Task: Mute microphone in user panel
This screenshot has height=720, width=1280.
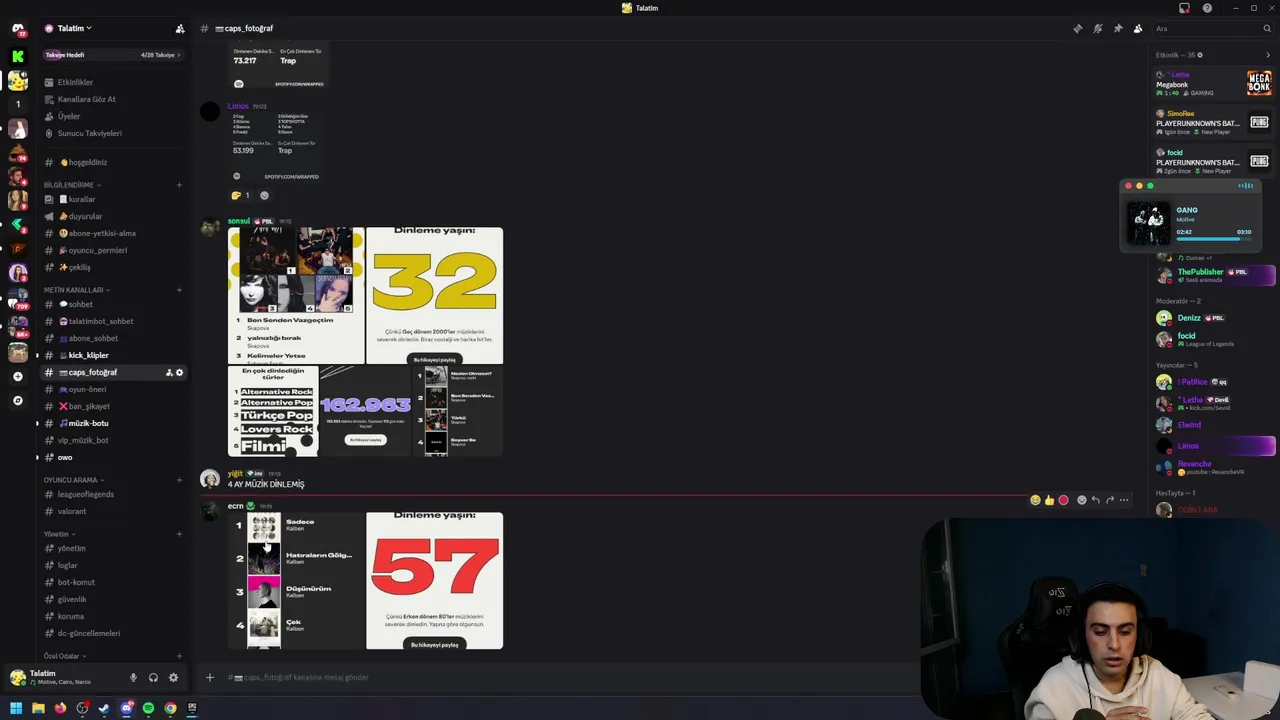Action: pos(133,677)
